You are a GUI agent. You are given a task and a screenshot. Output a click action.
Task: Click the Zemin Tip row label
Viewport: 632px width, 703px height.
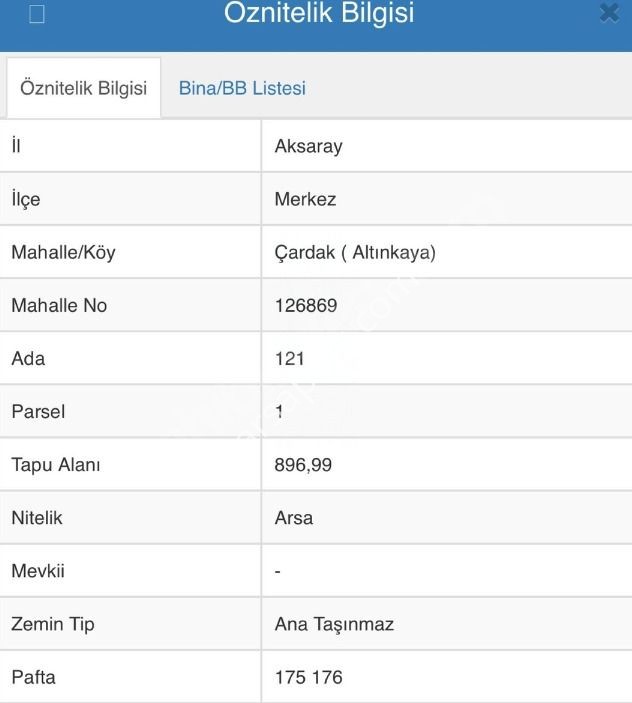[x=52, y=624]
